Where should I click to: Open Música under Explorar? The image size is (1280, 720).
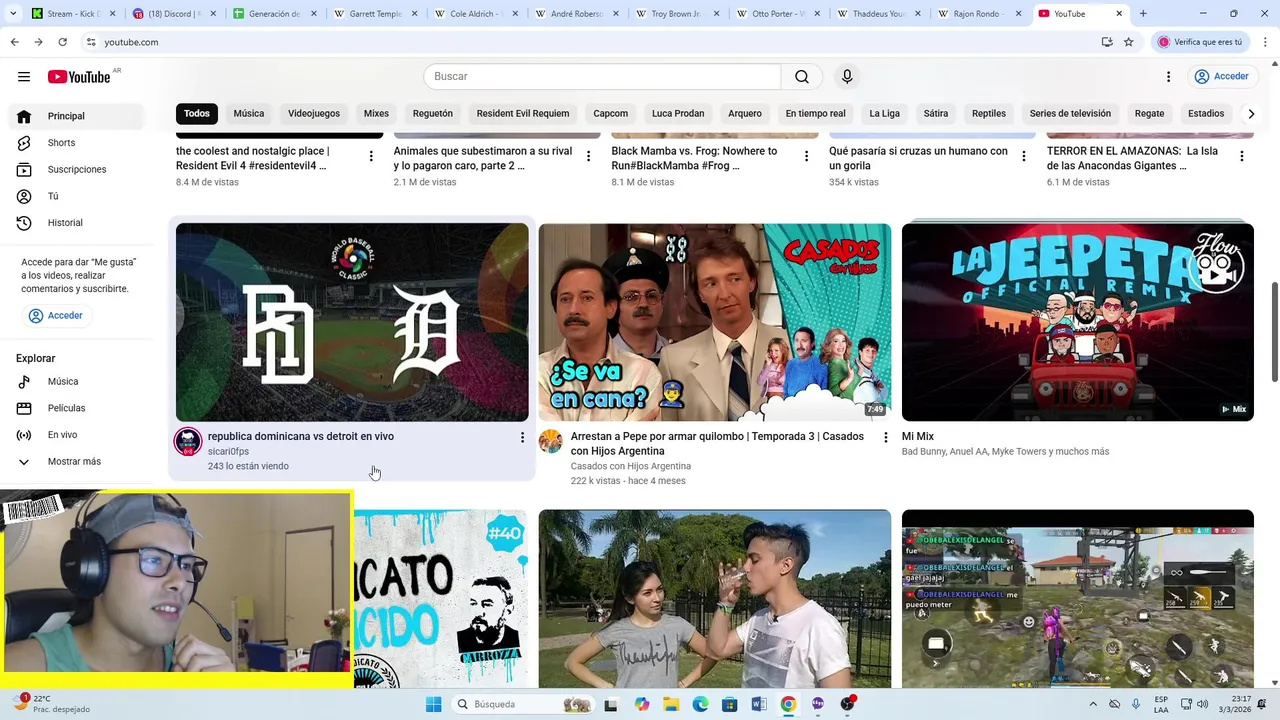point(78,382)
